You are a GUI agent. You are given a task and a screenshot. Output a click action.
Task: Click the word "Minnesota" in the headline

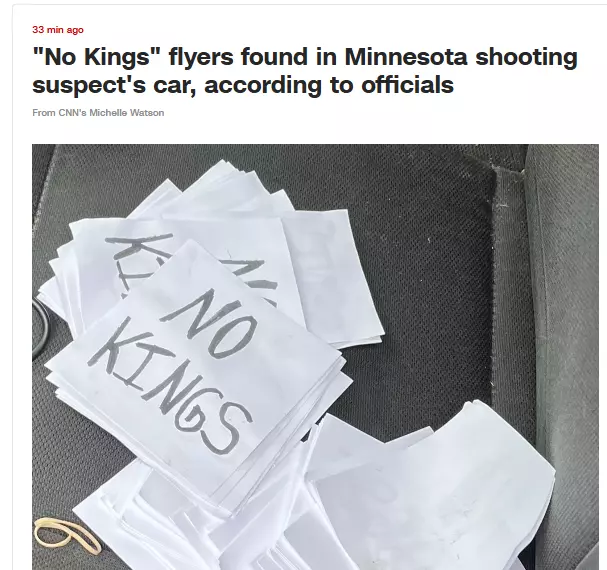click(406, 57)
